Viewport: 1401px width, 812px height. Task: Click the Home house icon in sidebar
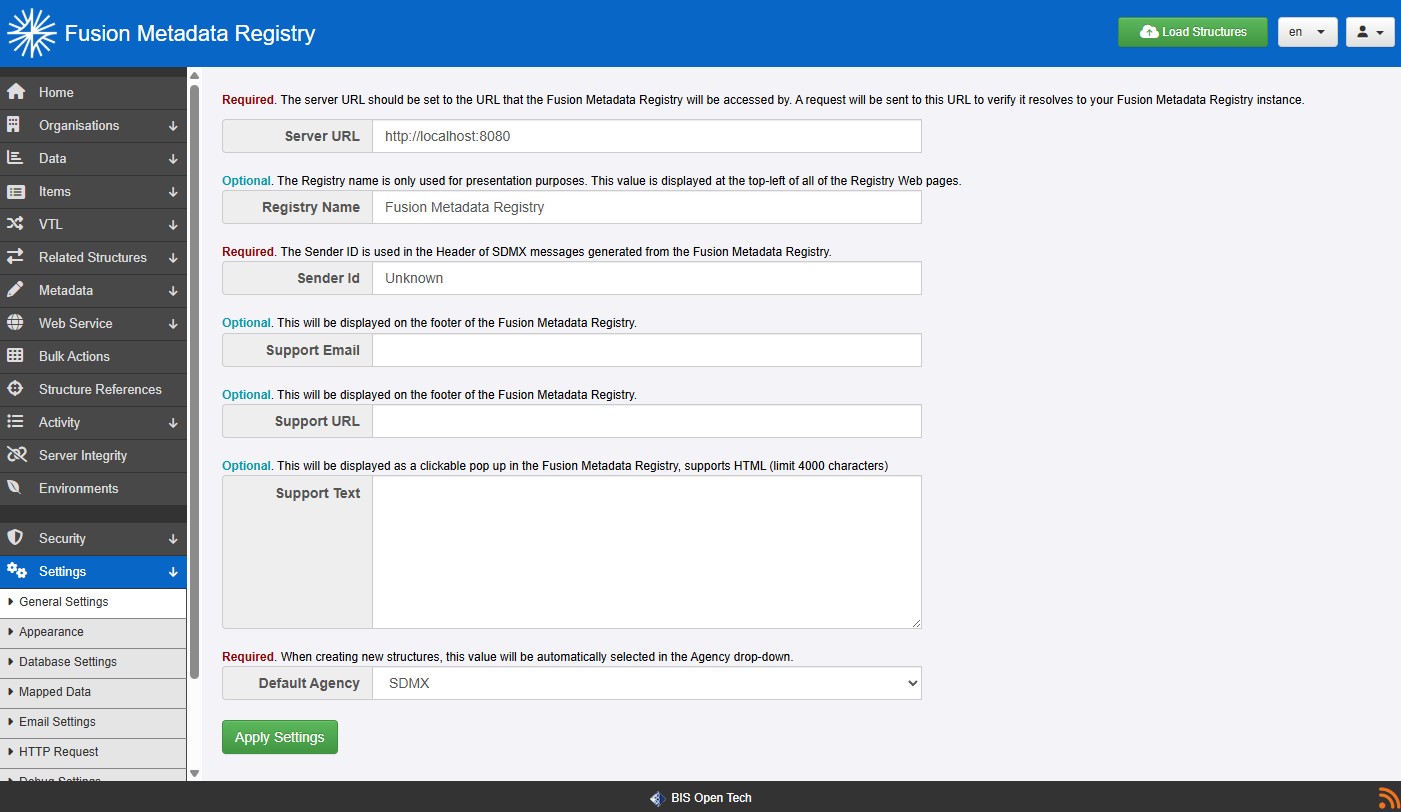point(16,92)
